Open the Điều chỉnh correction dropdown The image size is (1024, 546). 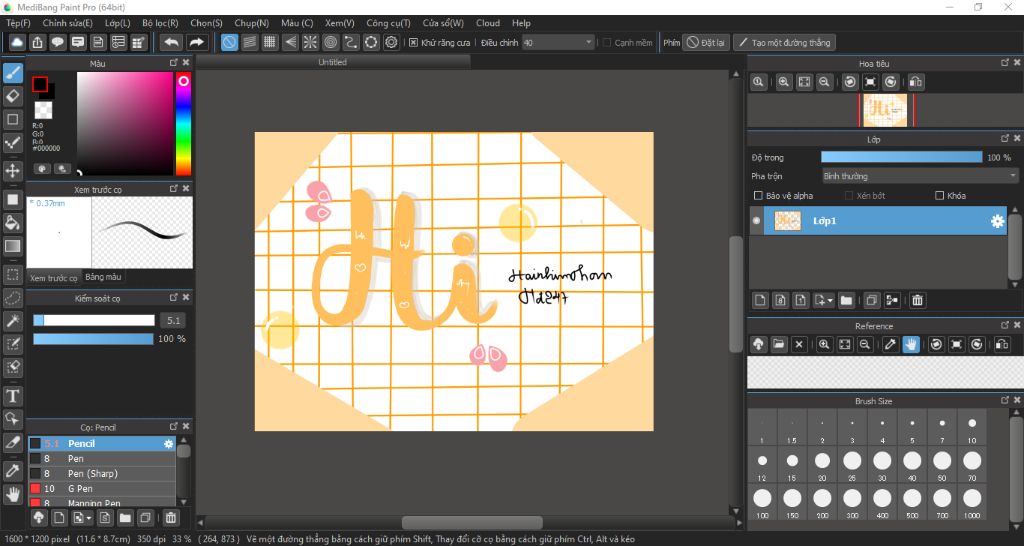point(558,42)
